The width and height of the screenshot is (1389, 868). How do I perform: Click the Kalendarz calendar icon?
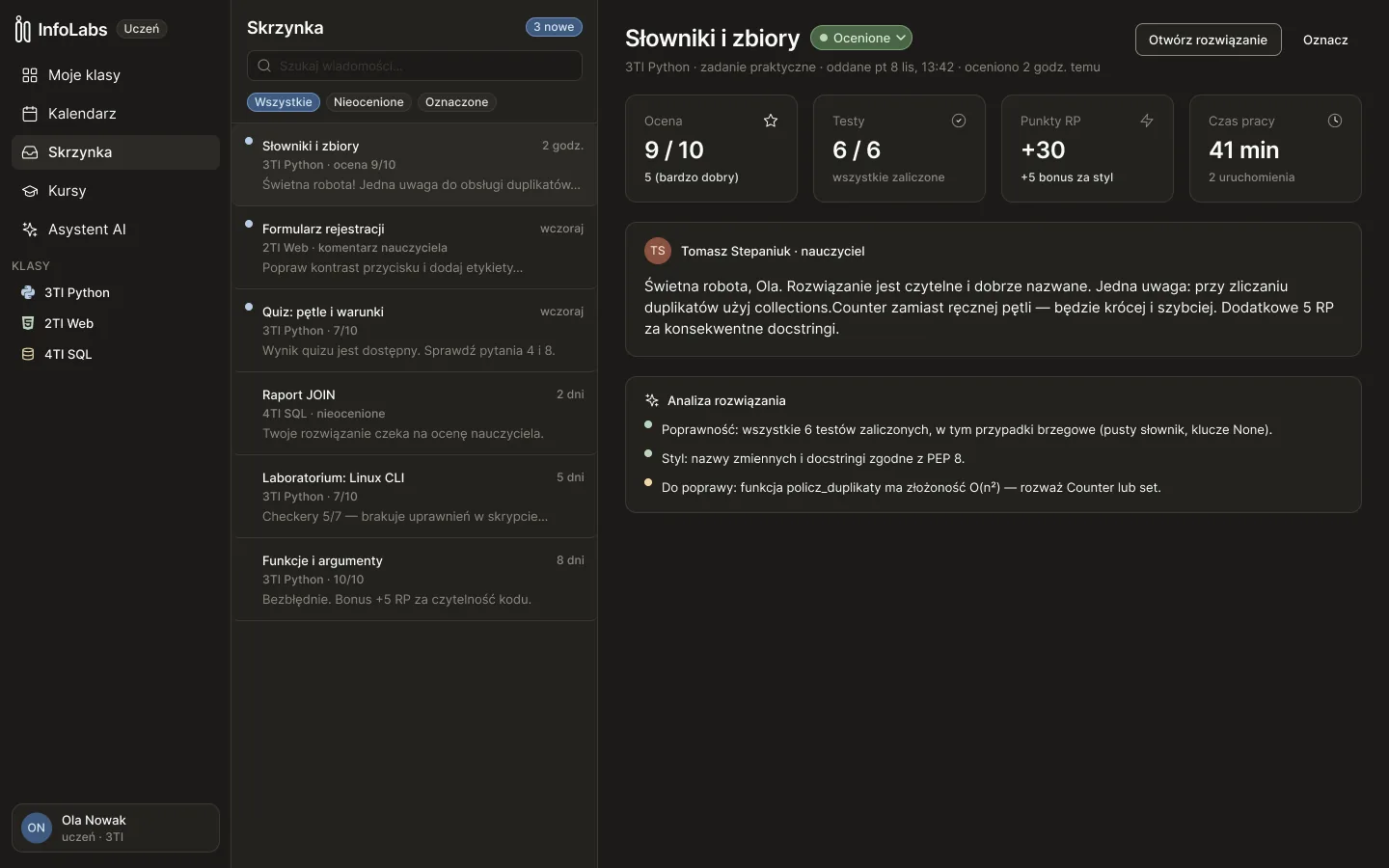30,114
